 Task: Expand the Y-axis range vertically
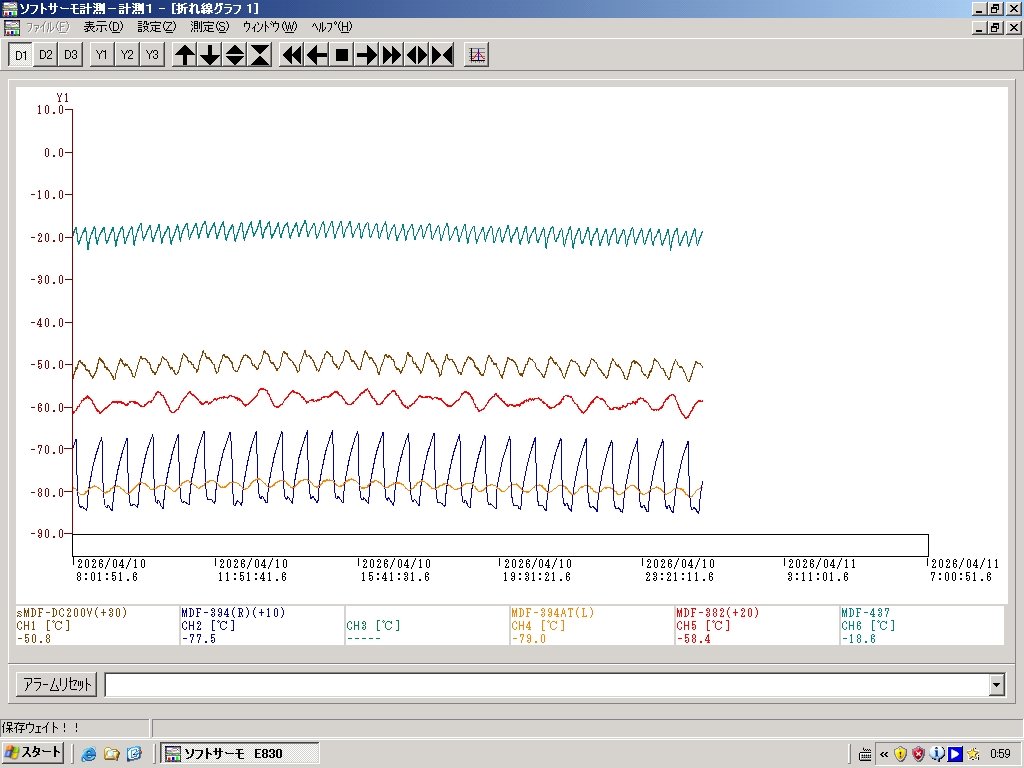pyautogui.click(x=235, y=55)
